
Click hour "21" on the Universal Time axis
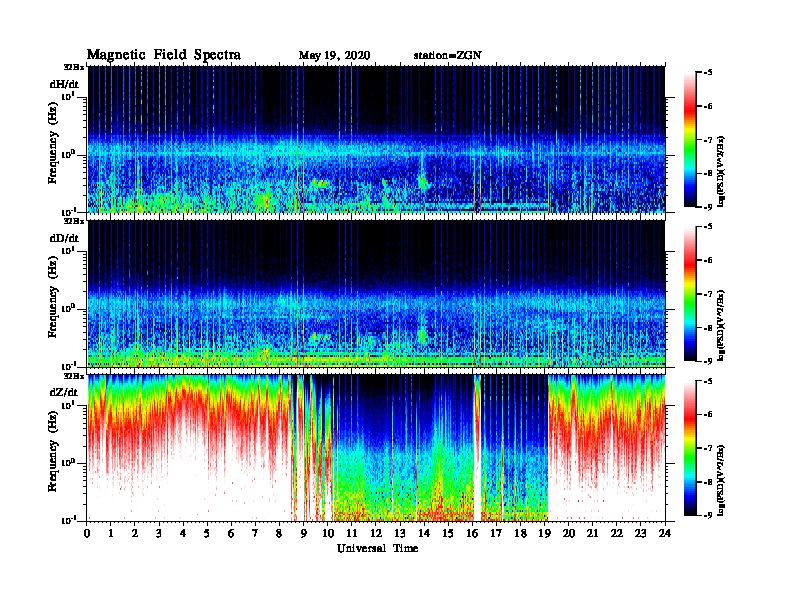pos(592,533)
